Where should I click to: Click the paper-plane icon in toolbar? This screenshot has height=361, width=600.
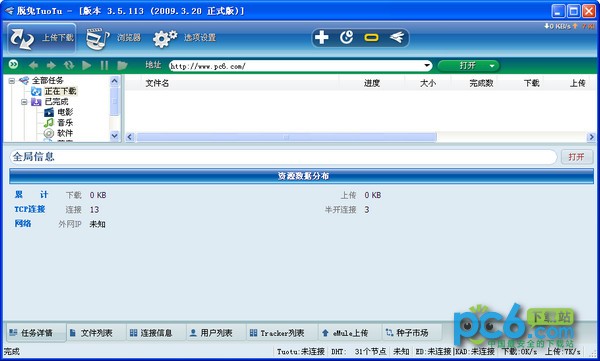tap(397, 38)
